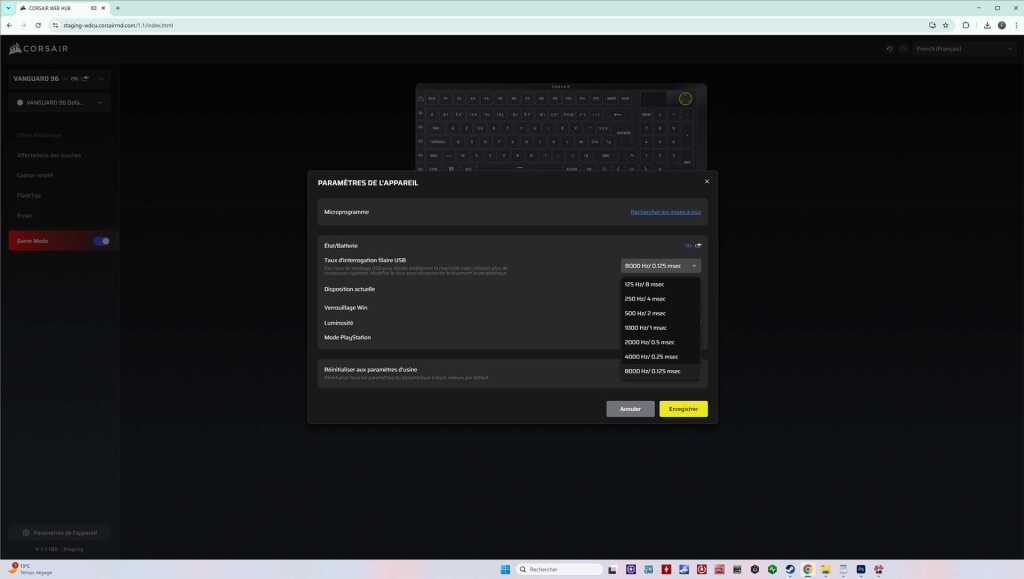Open the Windows Start menu
Viewport: 1024px width, 579px height.
pos(504,569)
